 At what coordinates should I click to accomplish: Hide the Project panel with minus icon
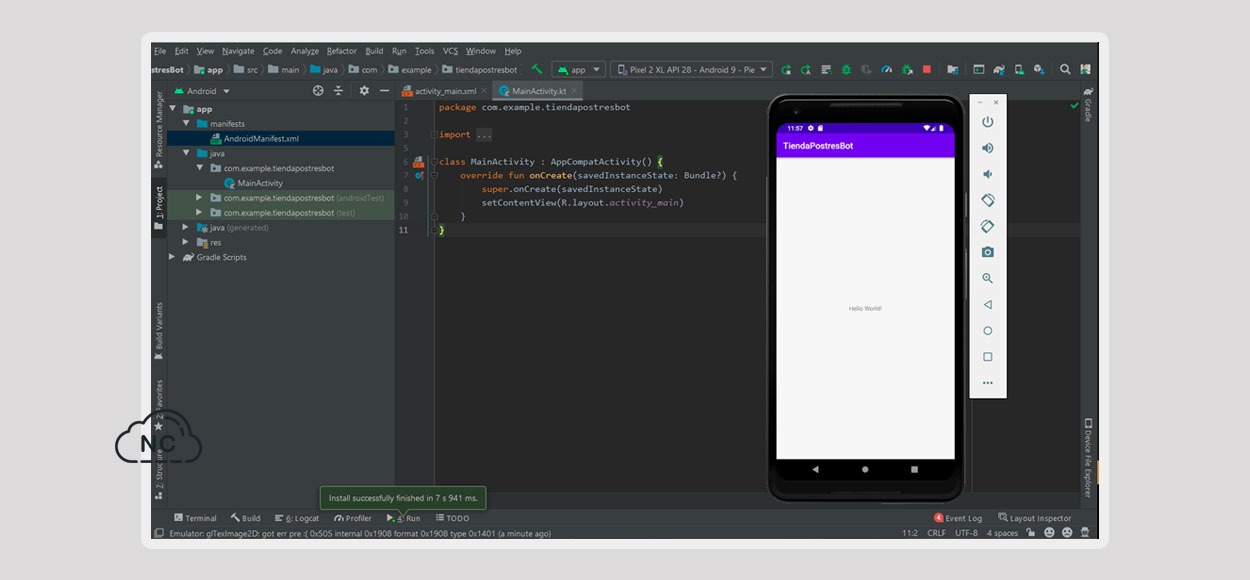[x=384, y=91]
